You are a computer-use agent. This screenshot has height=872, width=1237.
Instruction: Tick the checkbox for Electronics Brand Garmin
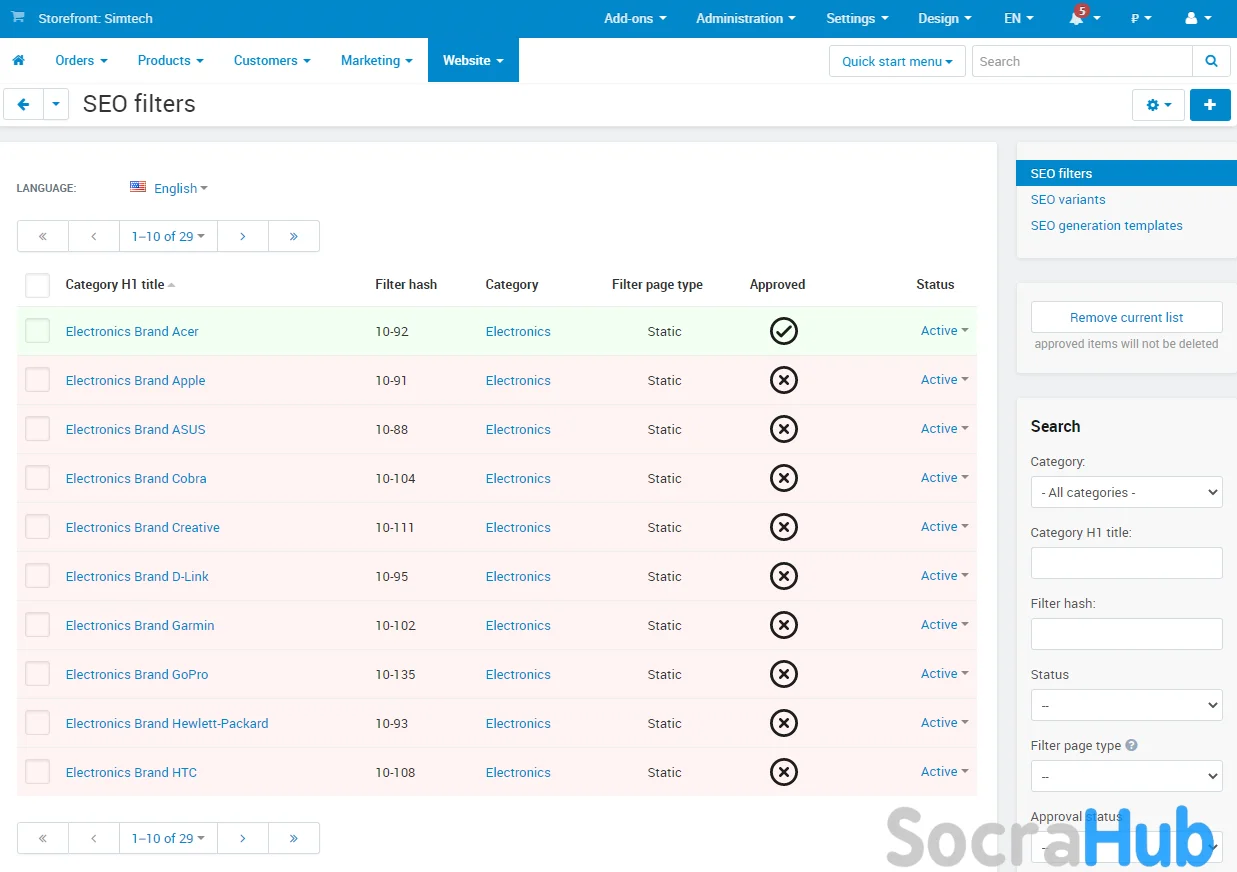click(37, 625)
